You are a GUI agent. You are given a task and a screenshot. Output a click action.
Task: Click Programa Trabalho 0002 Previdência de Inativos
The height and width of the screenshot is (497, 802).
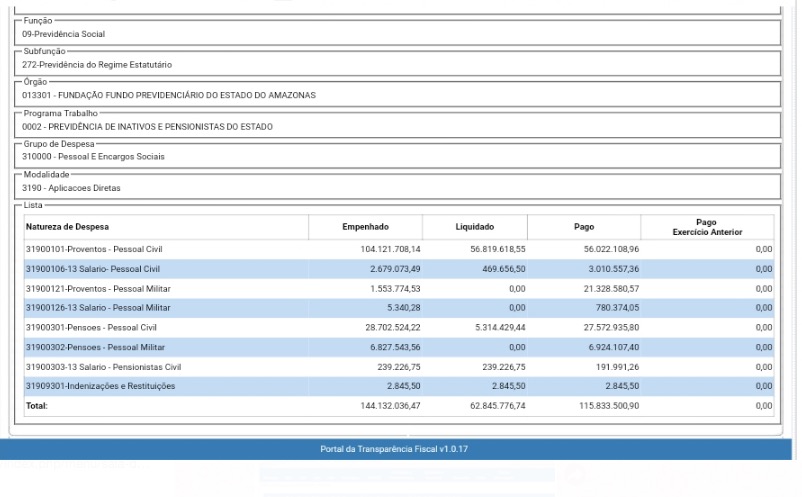coord(147,127)
